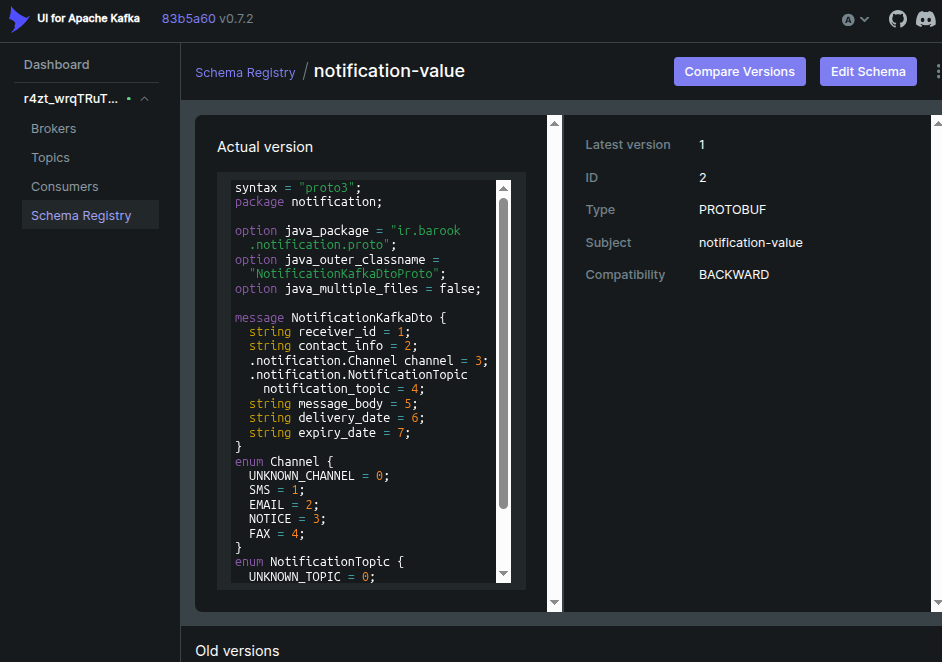The image size is (942, 662).
Task: Click the Actual version panel scroll-up arrow
Action: point(555,123)
